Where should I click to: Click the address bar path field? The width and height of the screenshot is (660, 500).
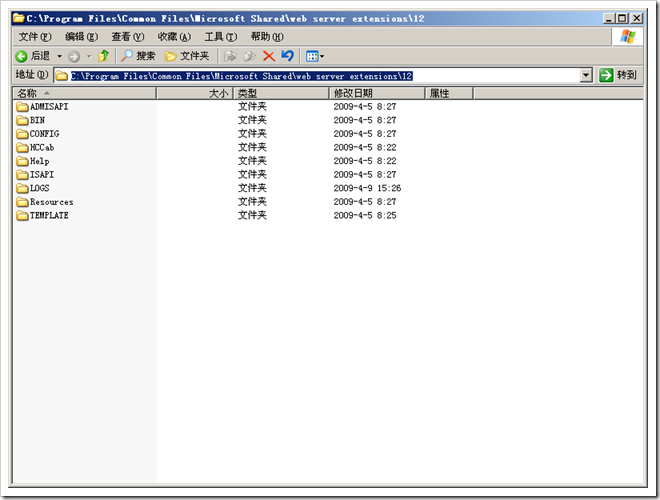317,76
